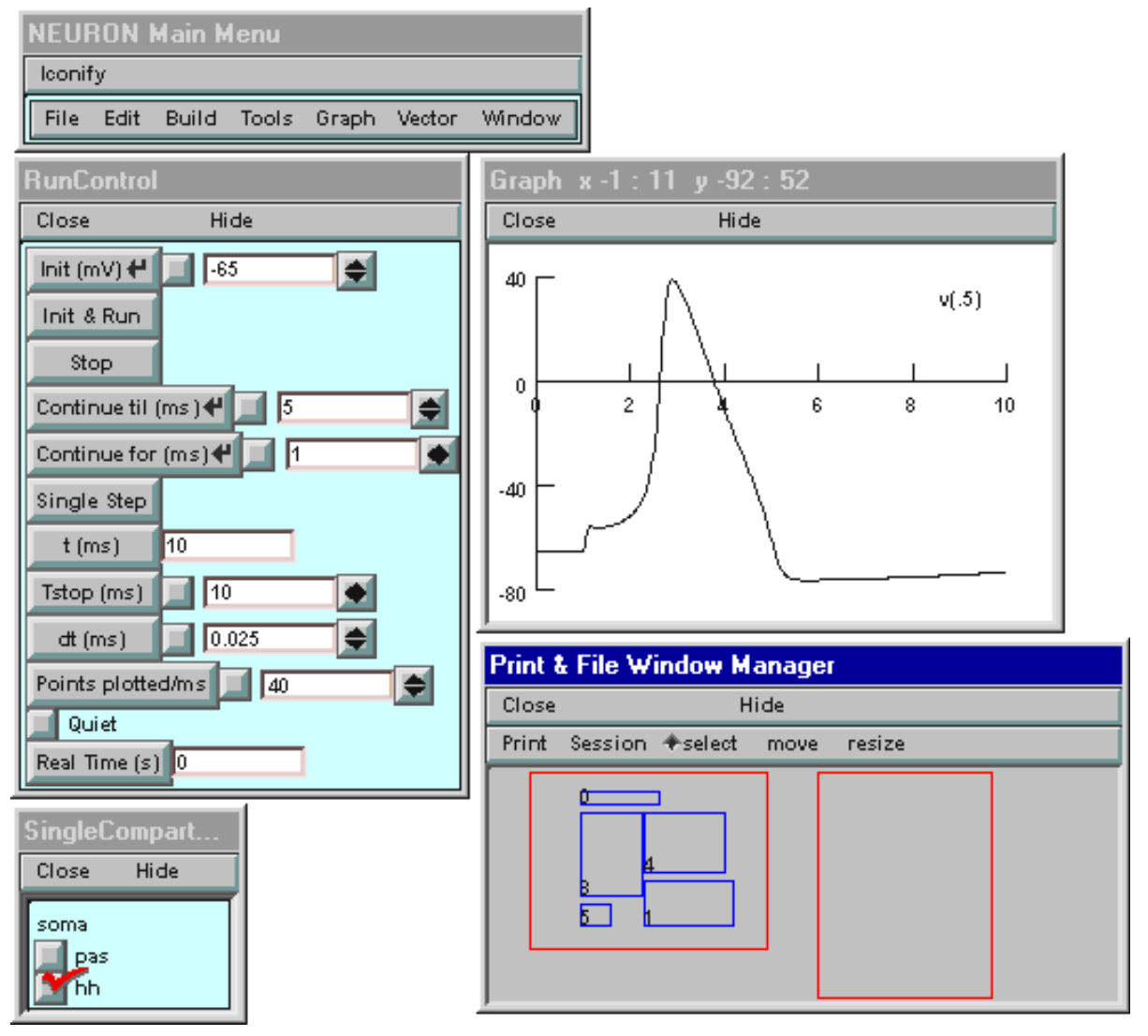Click the Tstop value spinner arrows
The height and width of the screenshot is (1036, 1148).
[x=356, y=593]
